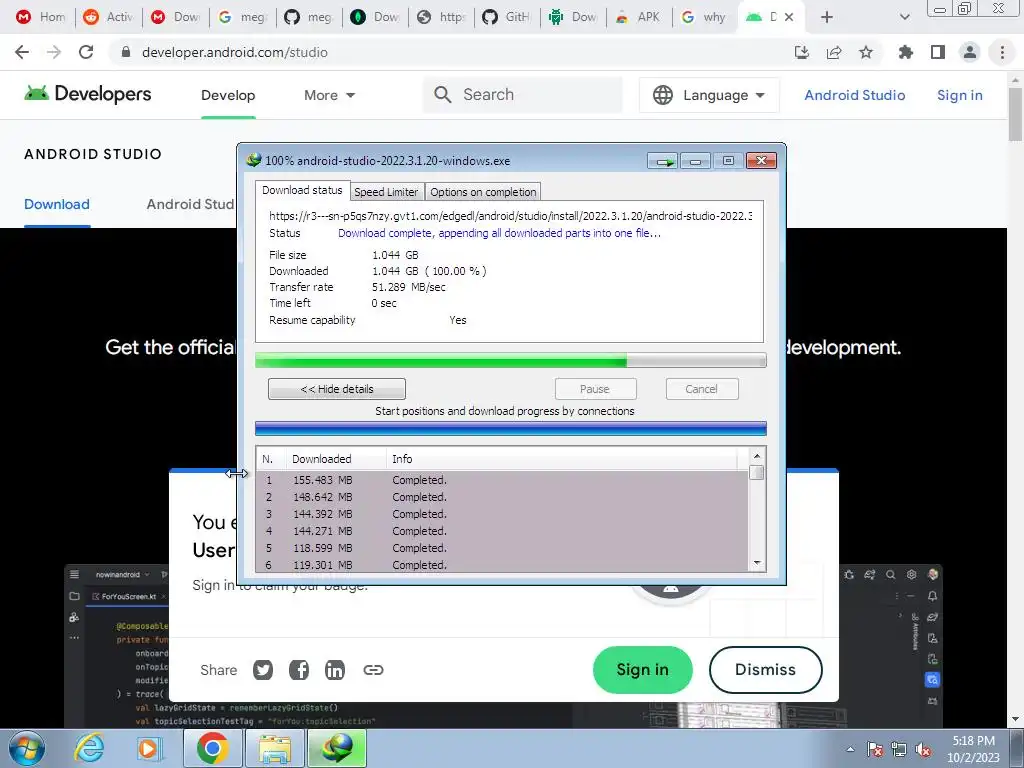Click the taskbar clock showing 5:18 PM
The height and width of the screenshot is (768, 1024).
tap(974, 749)
